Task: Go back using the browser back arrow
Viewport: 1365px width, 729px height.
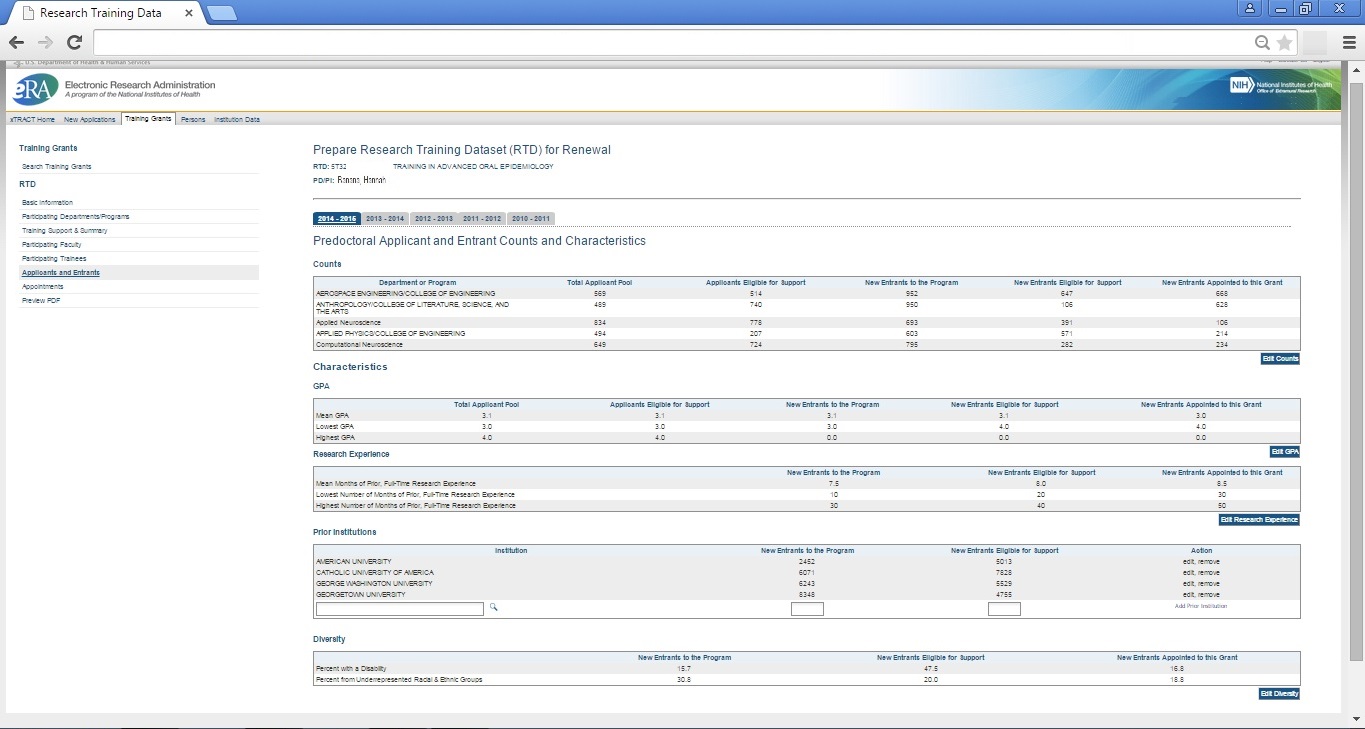Action: (17, 42)
